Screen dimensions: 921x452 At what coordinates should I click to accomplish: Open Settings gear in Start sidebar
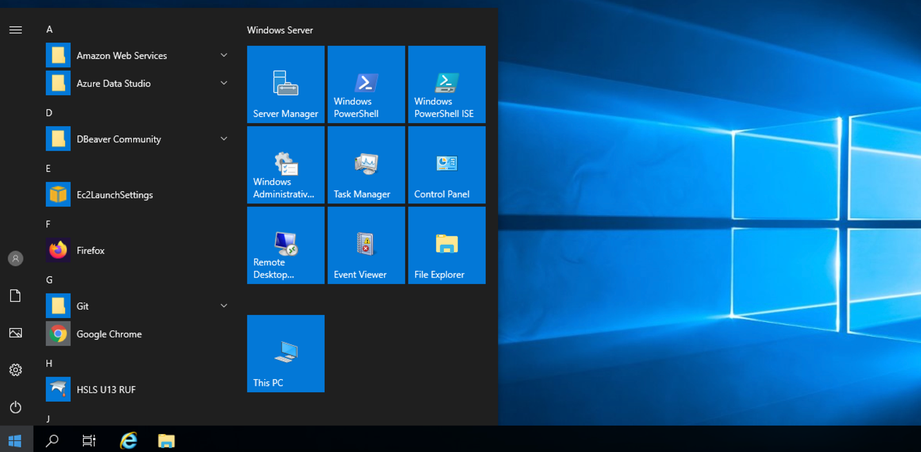tap(15, 370)
